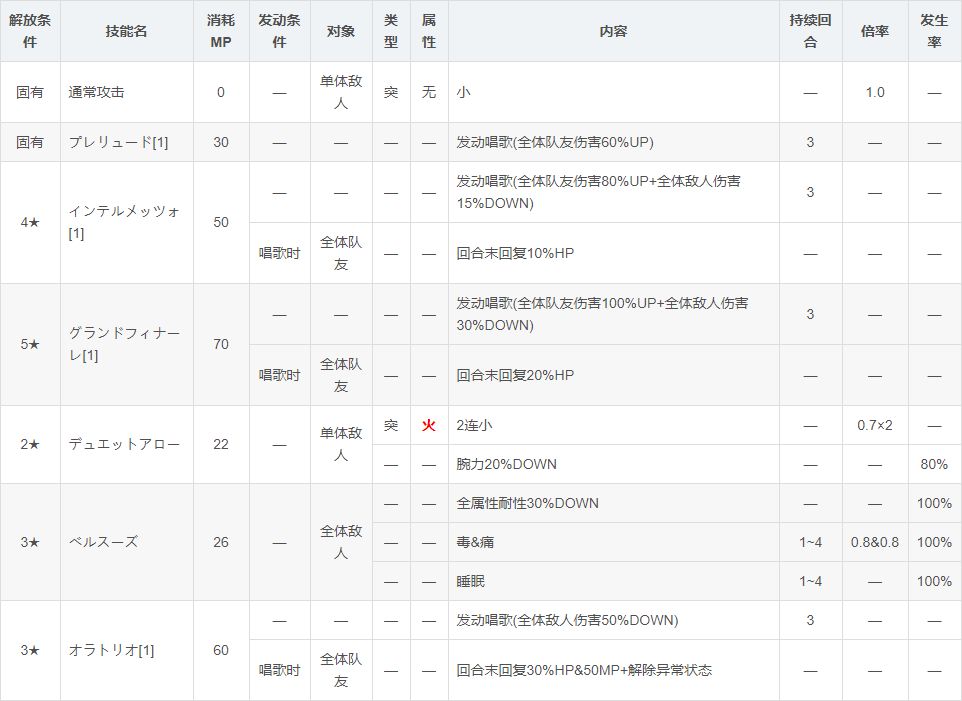Click the text 回合末回复20%HP
Image resolution: width=962 pixels, height=701 pixels.
click(515, 375)
